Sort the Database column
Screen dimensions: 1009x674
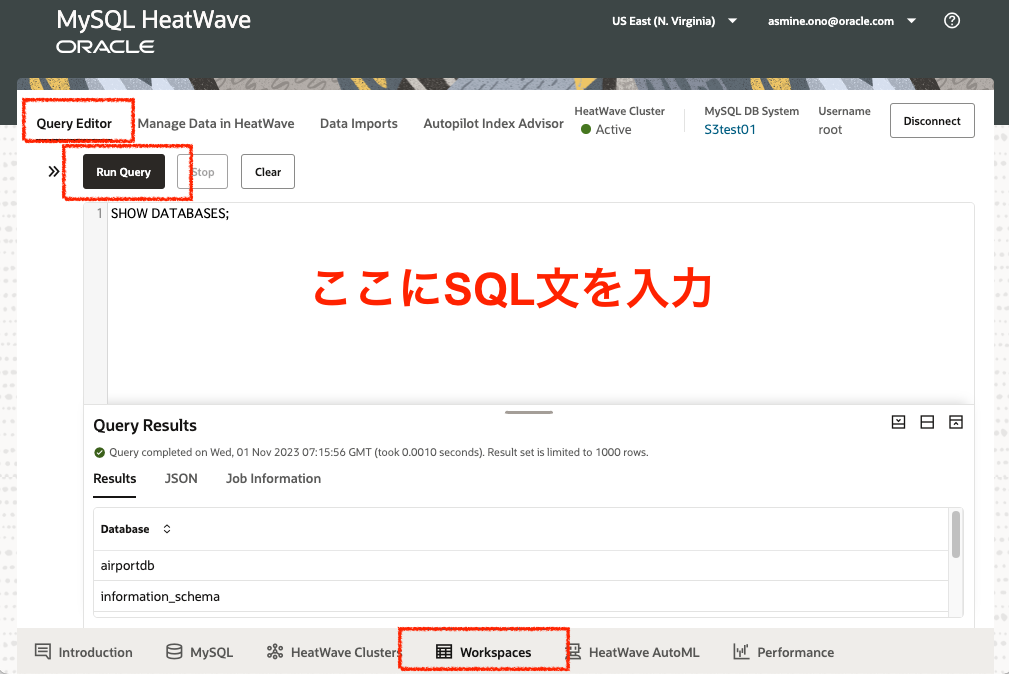tap(167, 529)
